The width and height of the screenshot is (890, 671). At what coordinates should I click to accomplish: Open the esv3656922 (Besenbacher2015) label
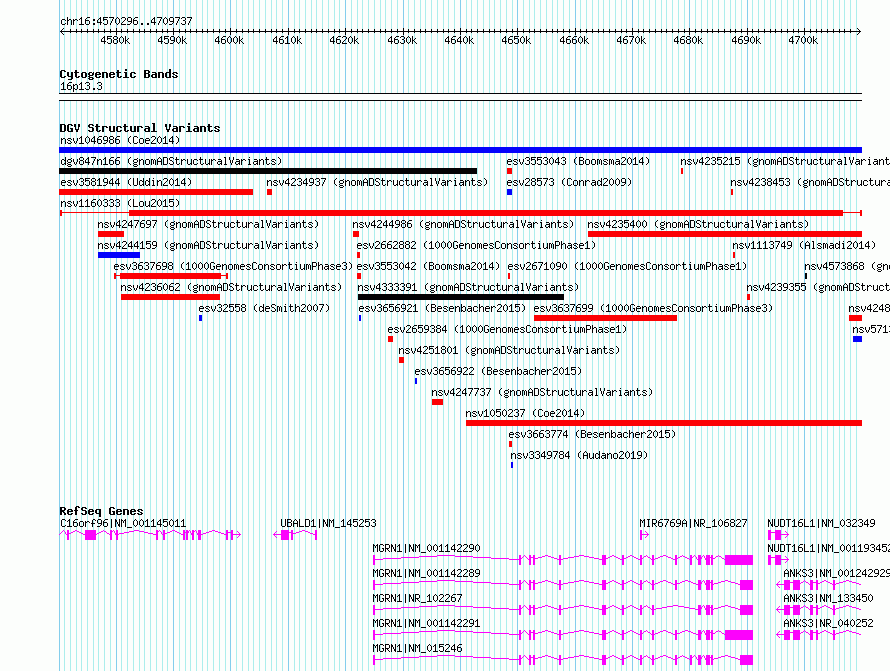pos(498,371)
